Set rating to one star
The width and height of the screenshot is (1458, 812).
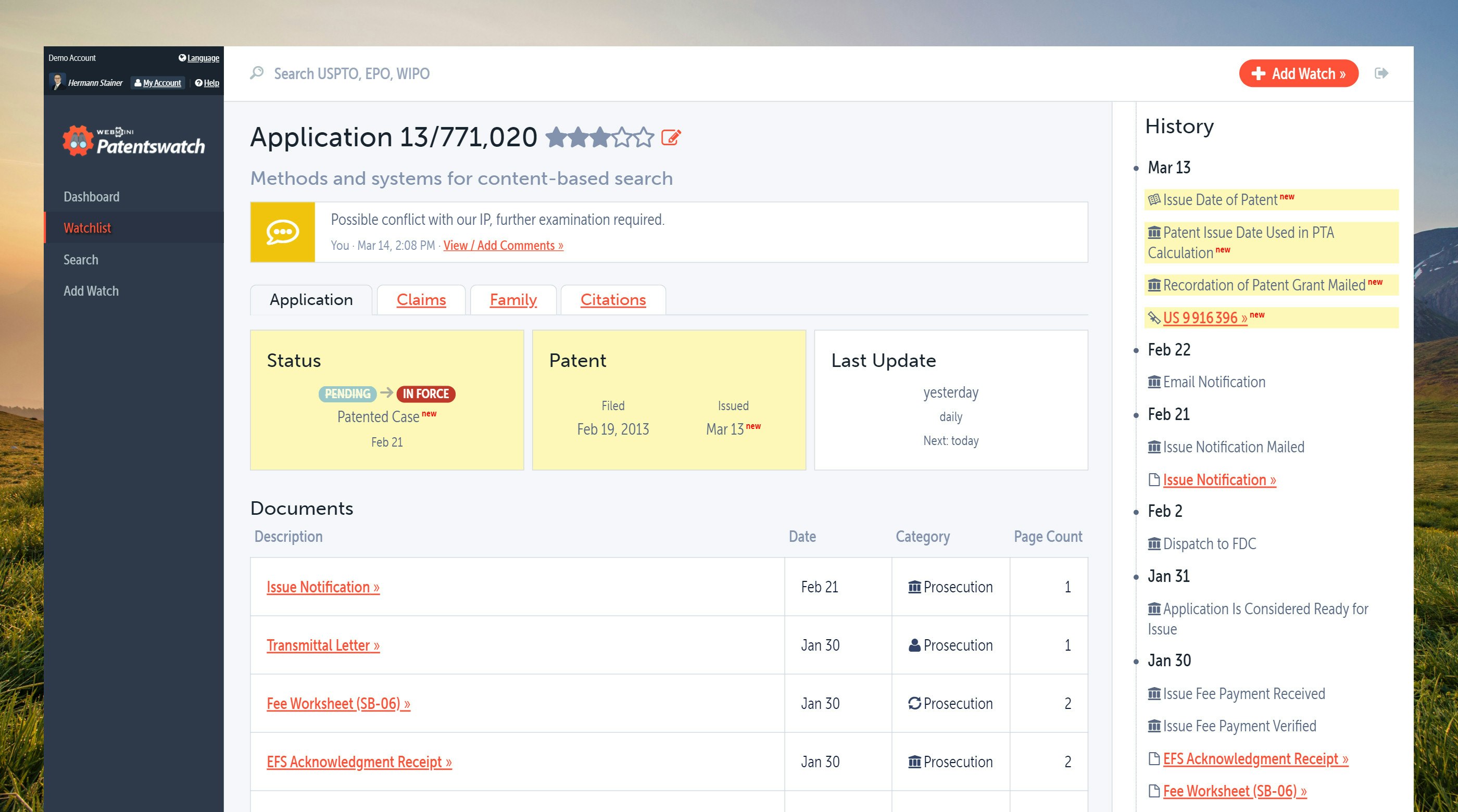556,137
